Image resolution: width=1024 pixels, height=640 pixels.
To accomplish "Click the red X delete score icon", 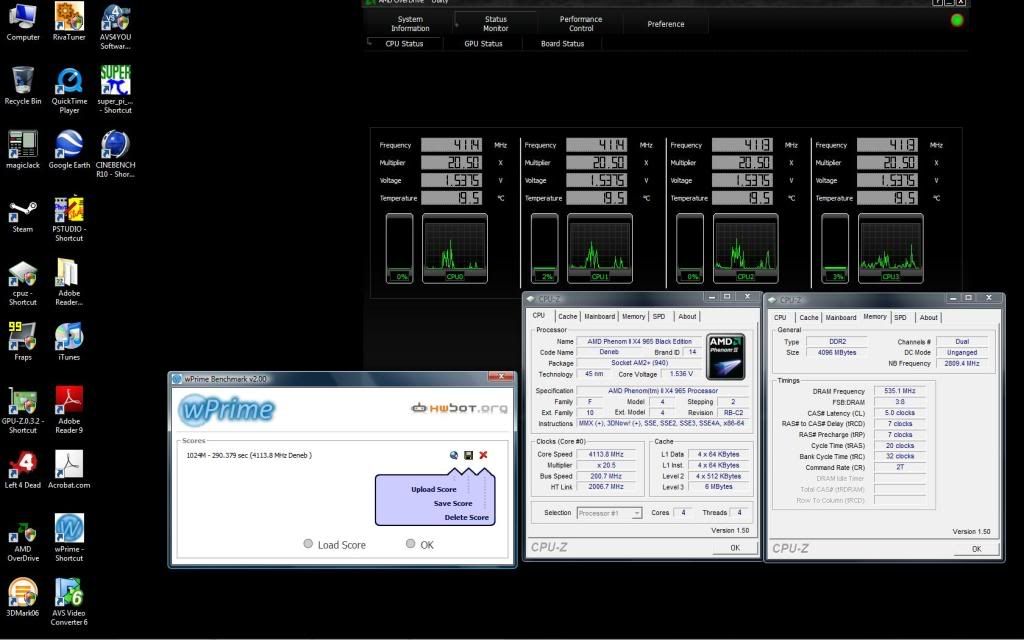I will (x=483, y=455).
